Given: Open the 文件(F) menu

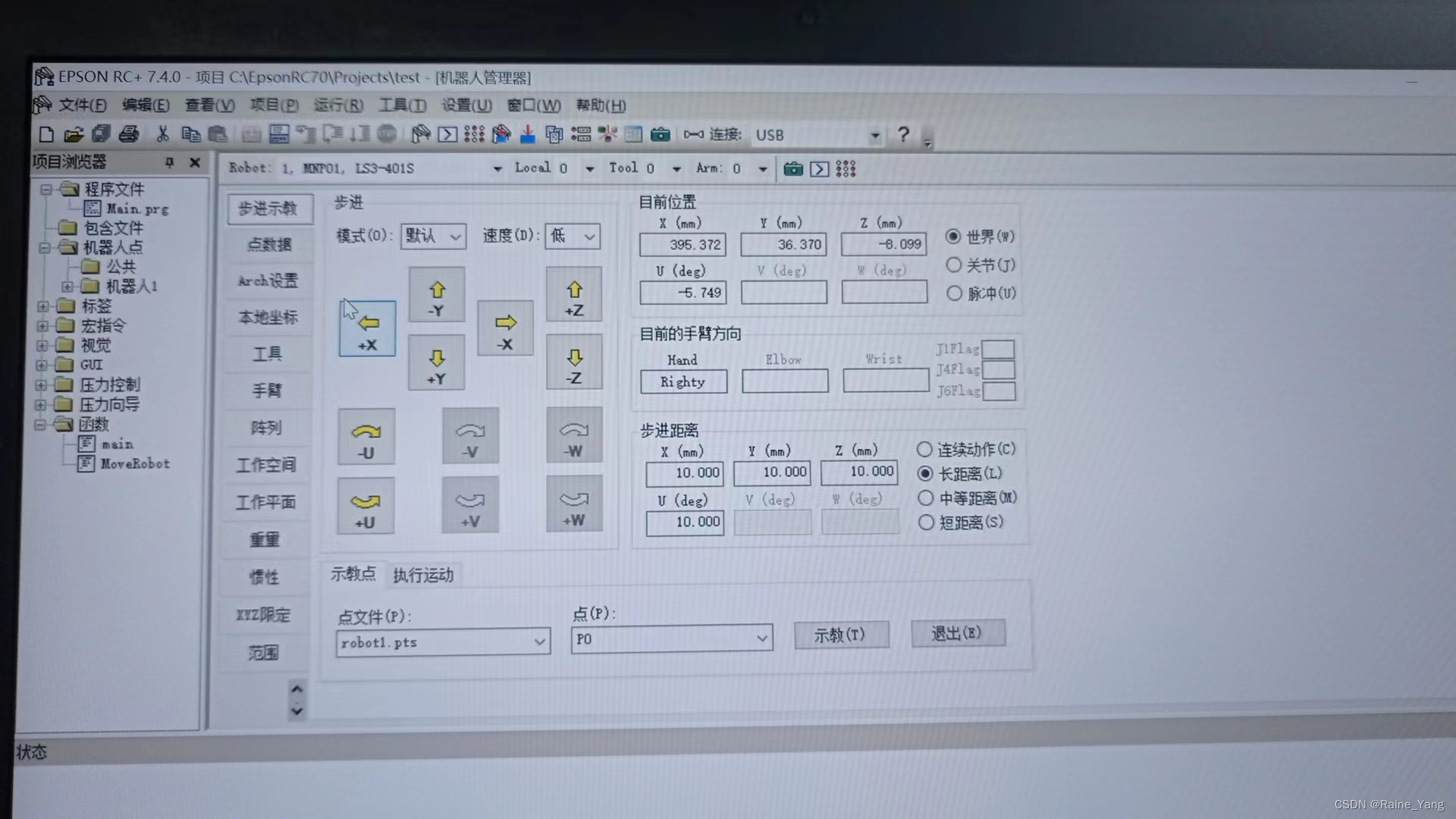Looking at the screenshot, I should pos(83,105).
